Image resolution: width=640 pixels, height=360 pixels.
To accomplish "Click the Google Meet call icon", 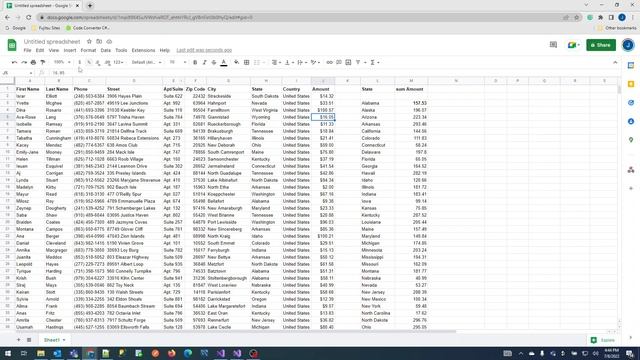I will [573, 45].
